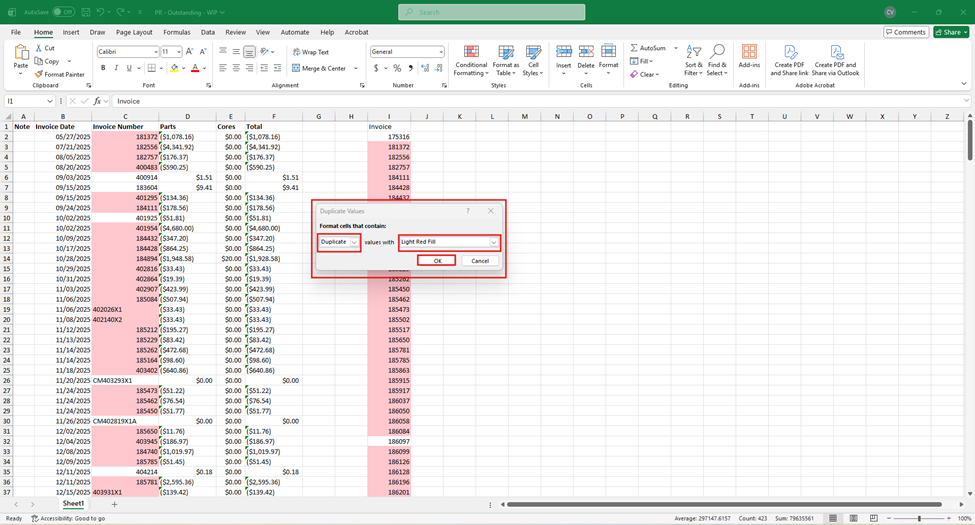Click OK in Duplicate Values dialog
Viewport: 975px width, 525px height.
(437, 261)
